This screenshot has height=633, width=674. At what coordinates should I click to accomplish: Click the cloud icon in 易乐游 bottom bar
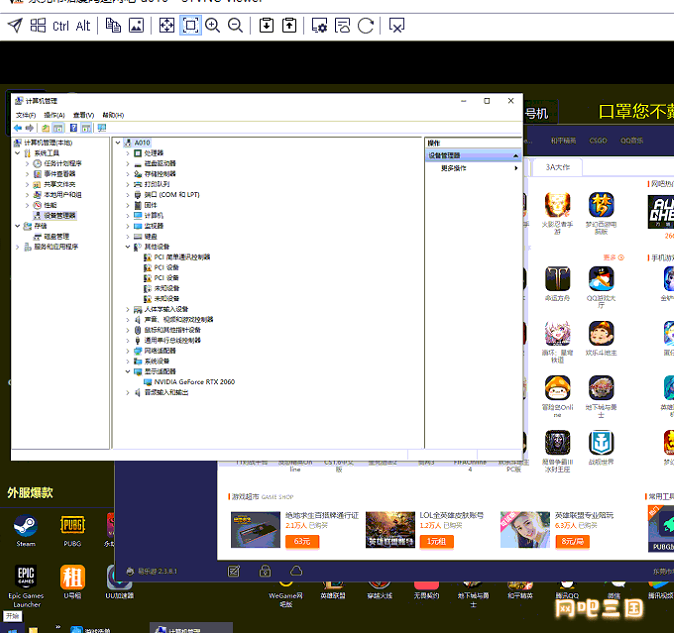296,571
